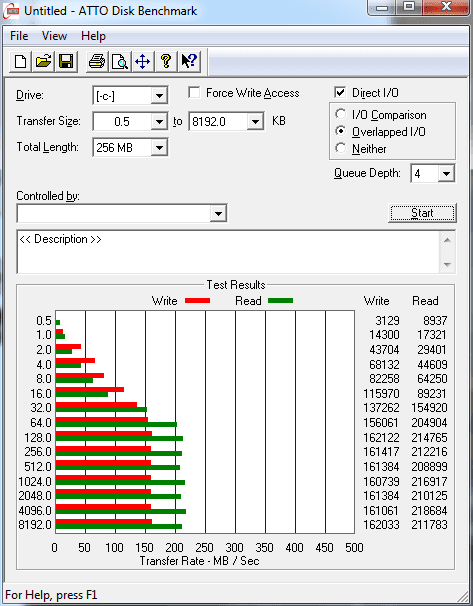Image resolution: width=473 pixels, height=606 pixels.
Task: Select I/O Comparison radio button
Action: pyautogui.click(x=340, y=114)
